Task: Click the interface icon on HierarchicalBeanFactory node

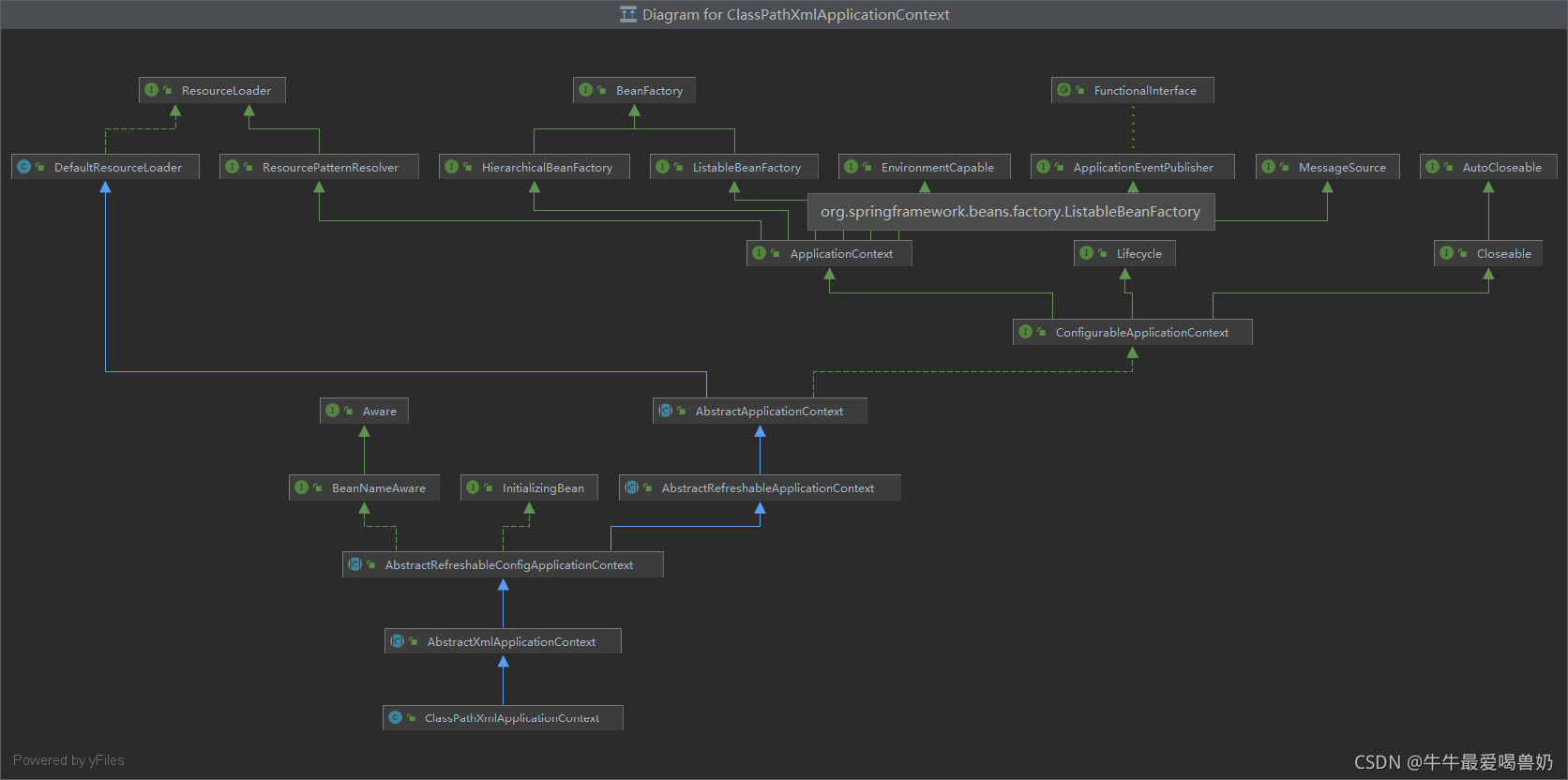Action: click(452, 167)
